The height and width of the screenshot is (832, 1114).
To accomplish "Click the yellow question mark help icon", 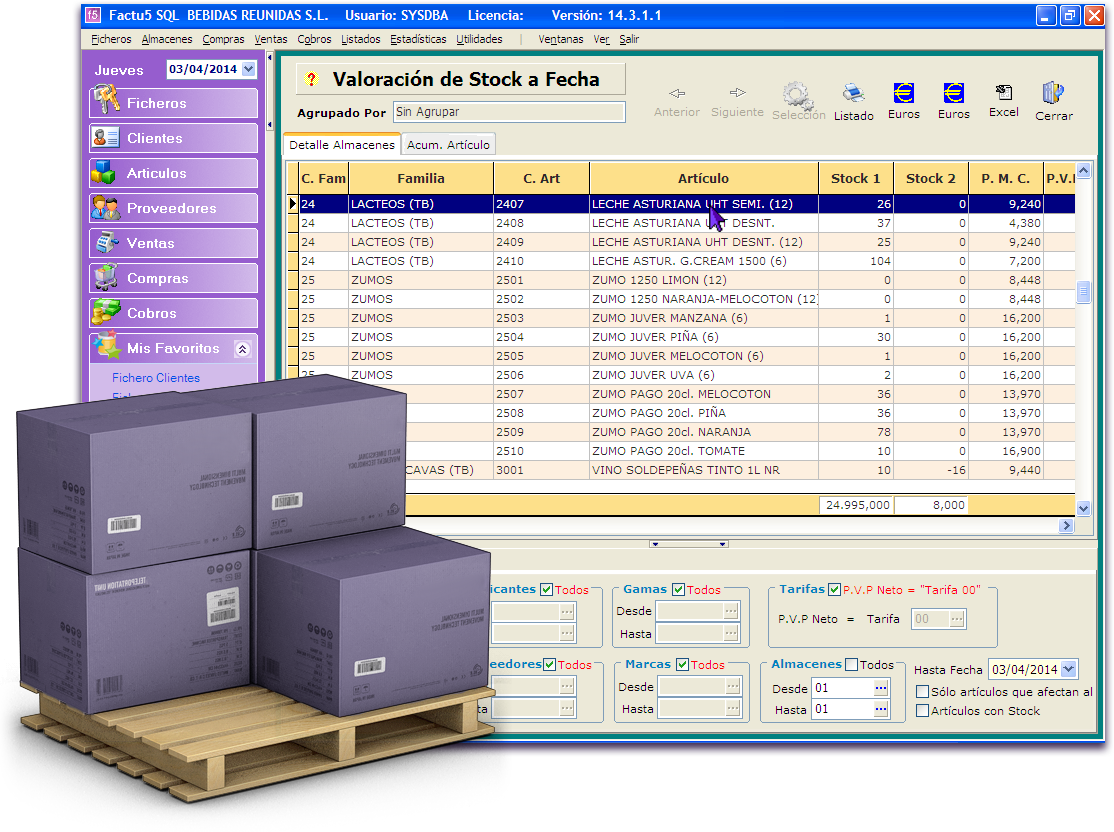I will [311, 79].
